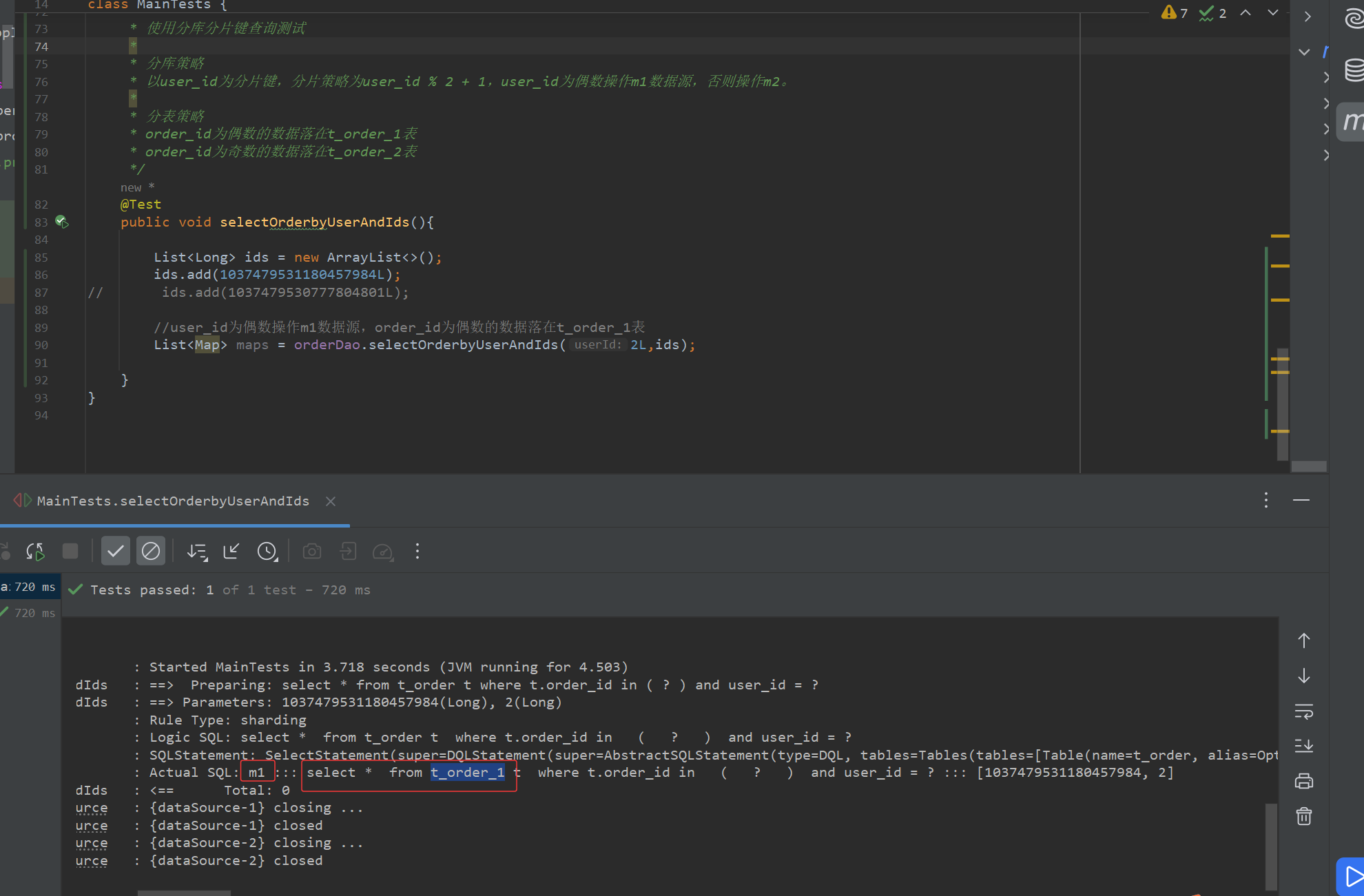Screen dimensions: 1364x896
Task: Click the warnings count indicator
Action: [1175, 13]
